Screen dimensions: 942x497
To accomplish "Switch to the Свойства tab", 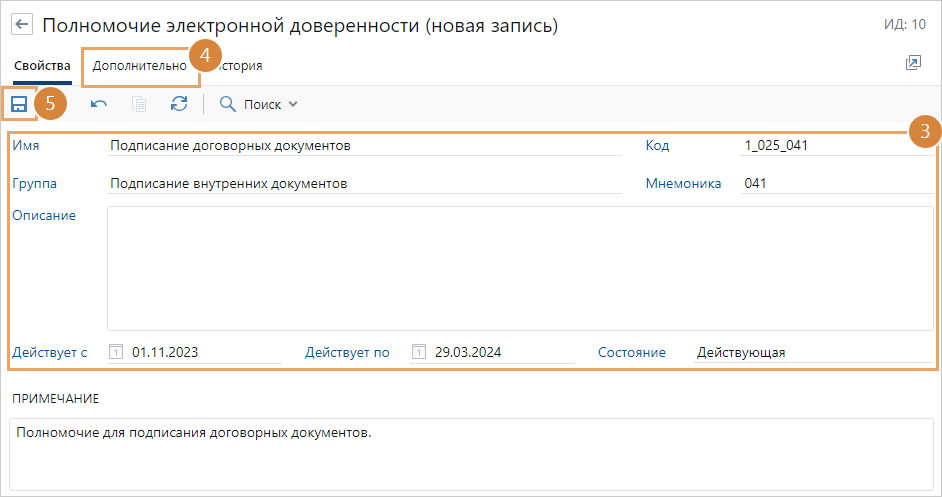I will (42, 66).
